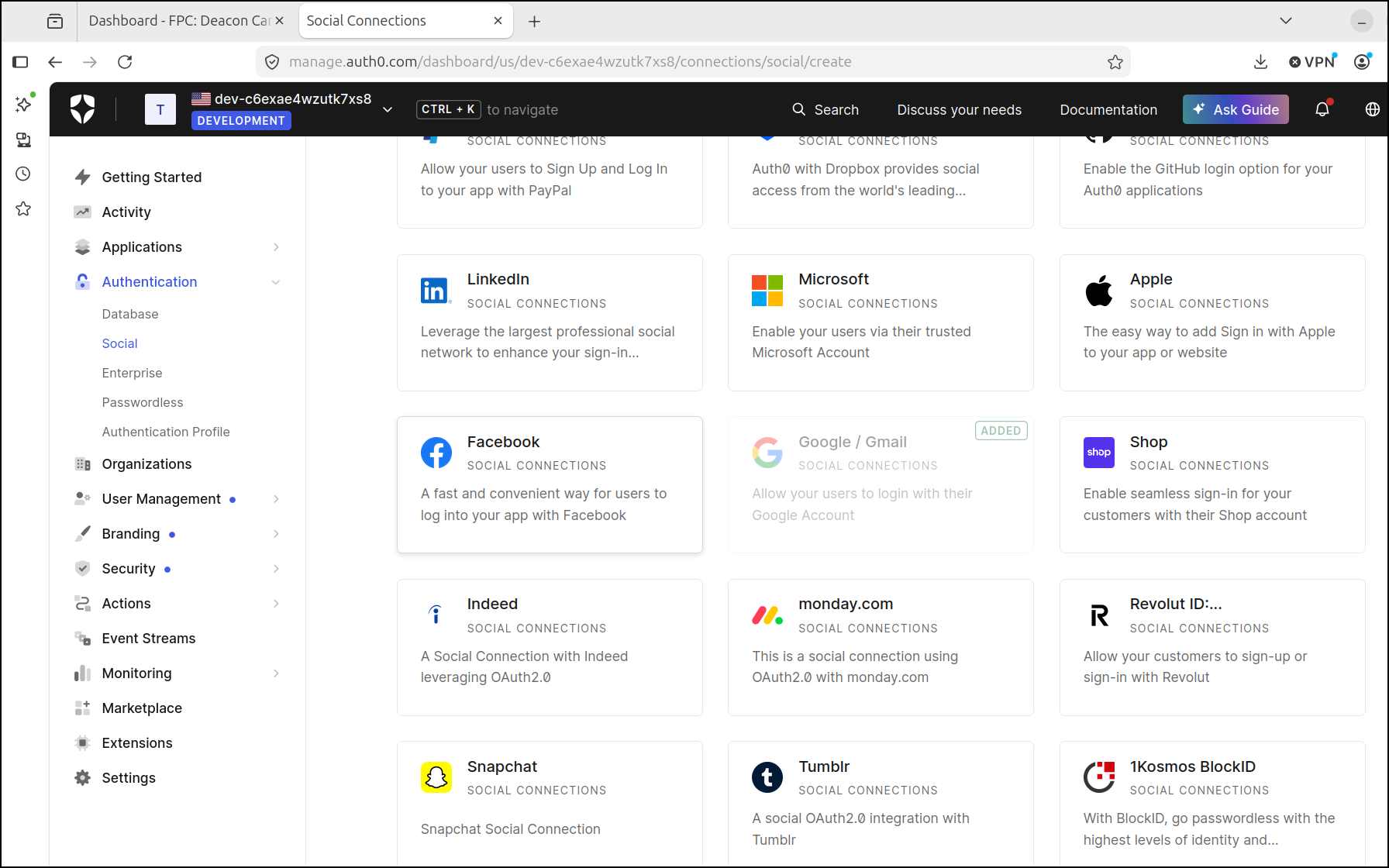
Task: Open the notifications bell
Action: pyautogui.click(x=1322, y=109)
